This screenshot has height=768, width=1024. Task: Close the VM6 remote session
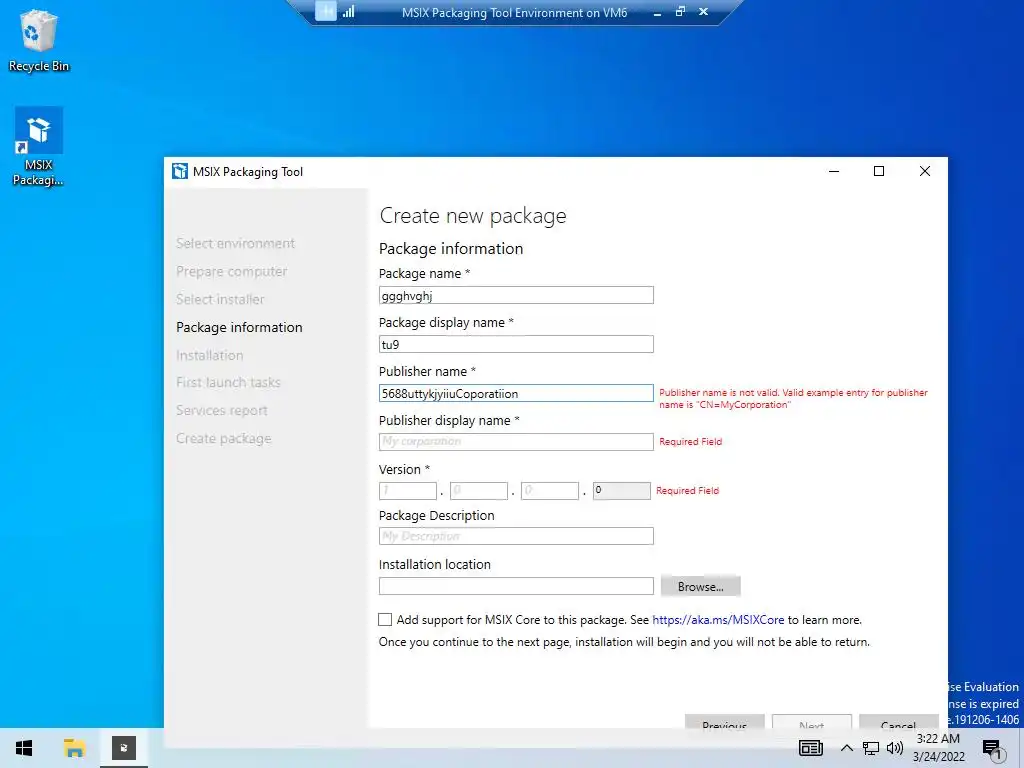[703, 11]
